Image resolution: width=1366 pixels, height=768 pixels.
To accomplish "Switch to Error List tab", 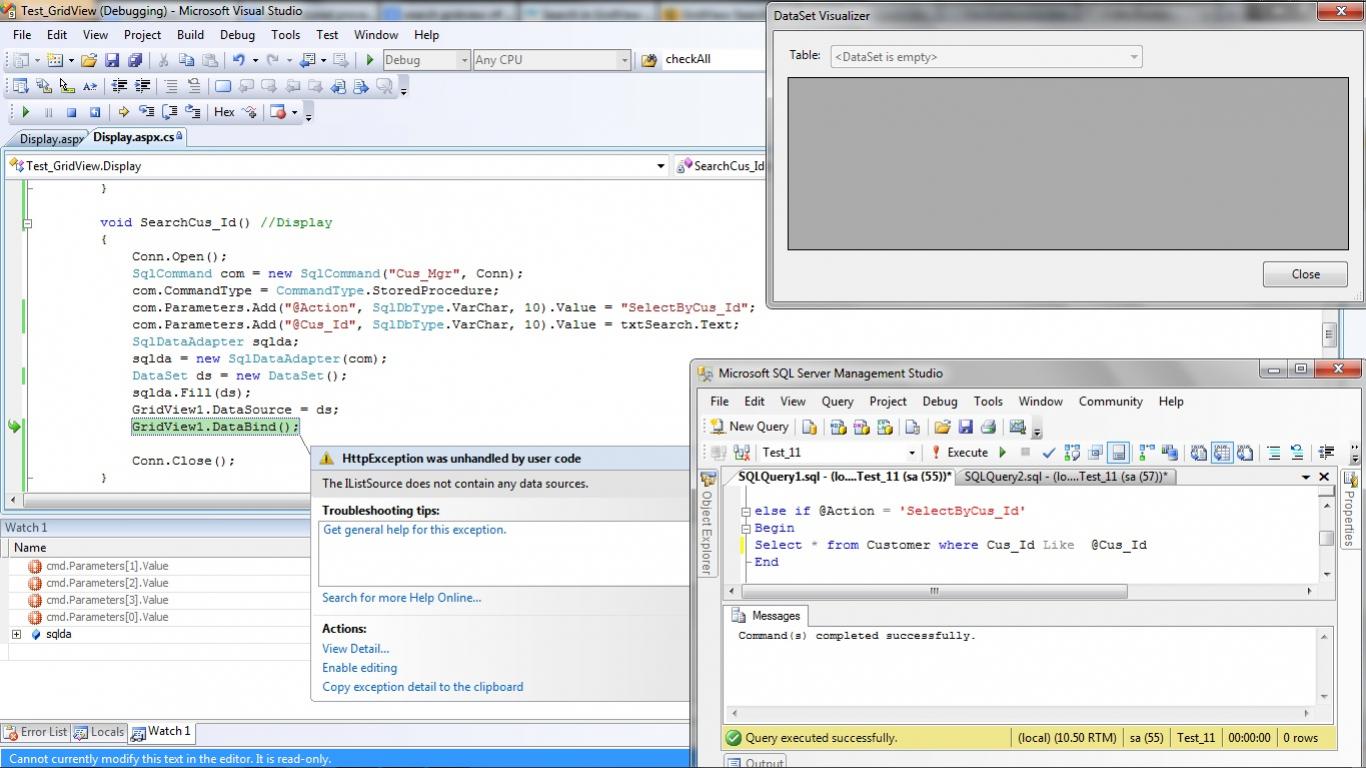I will 36,732.
